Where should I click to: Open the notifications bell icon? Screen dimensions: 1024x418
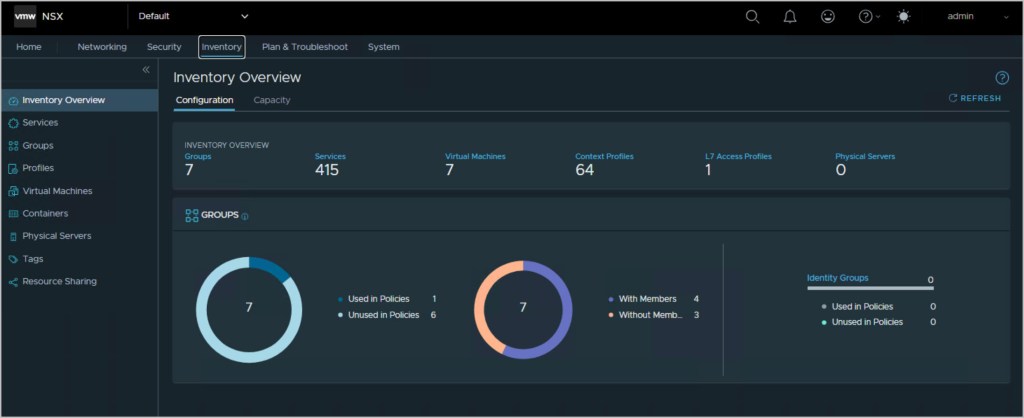790,17
